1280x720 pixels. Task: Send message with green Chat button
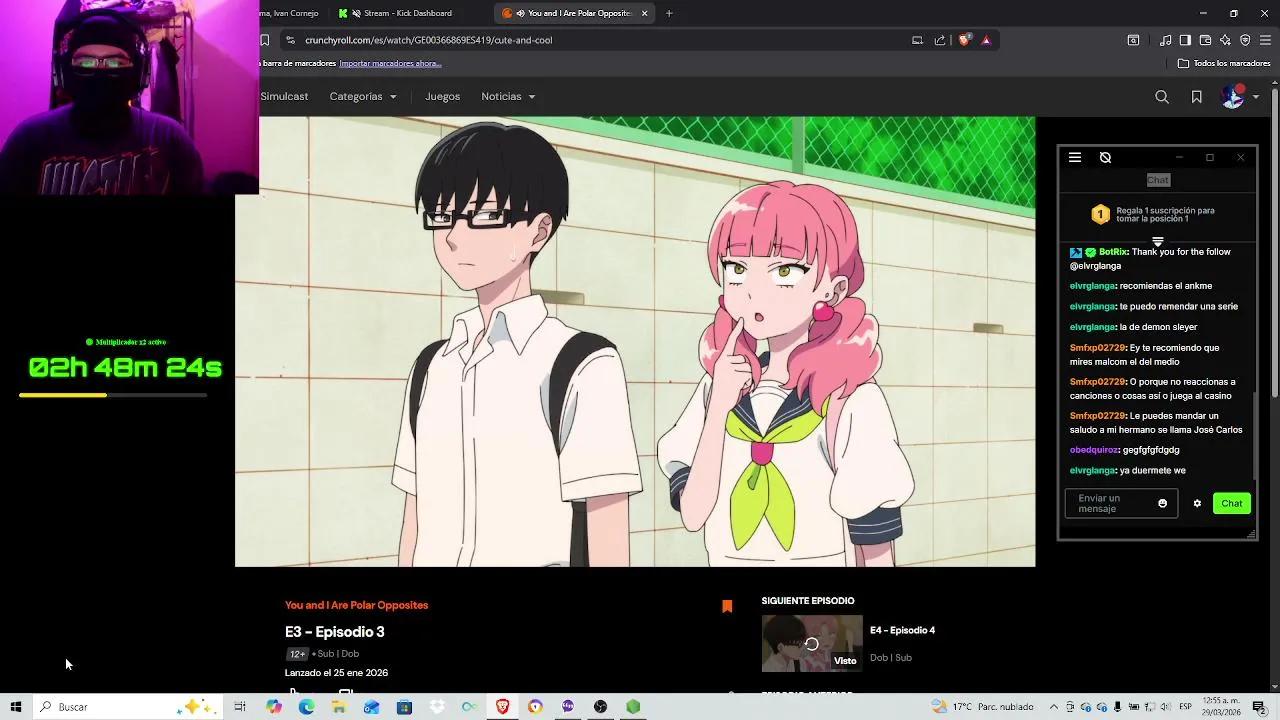(x=1232, y=503)
